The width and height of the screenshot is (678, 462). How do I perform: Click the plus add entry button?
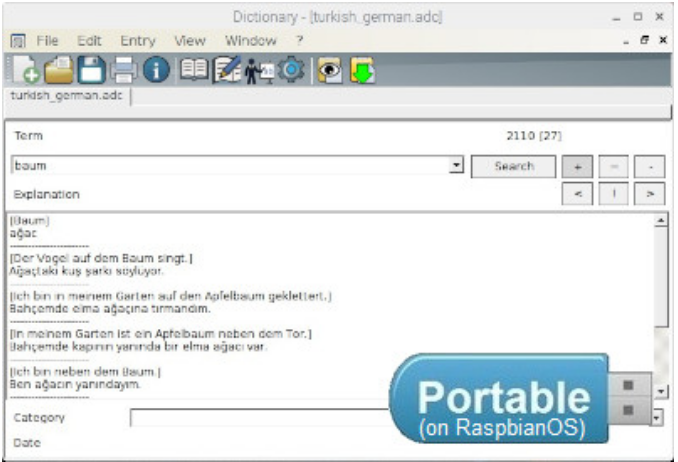pyautogui.click(x=577, y=167)
